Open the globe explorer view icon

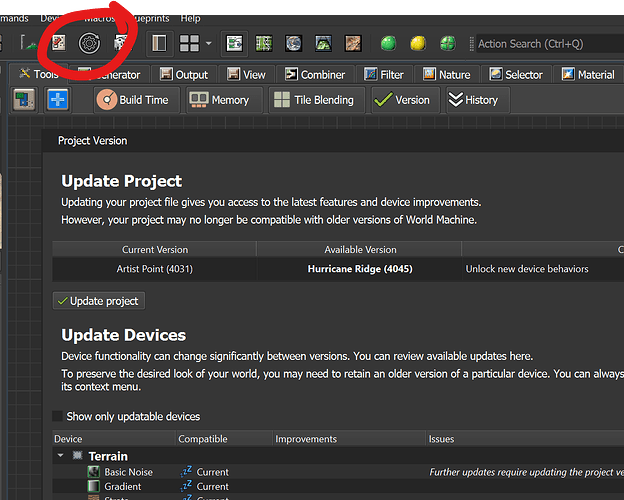(294, 43)
